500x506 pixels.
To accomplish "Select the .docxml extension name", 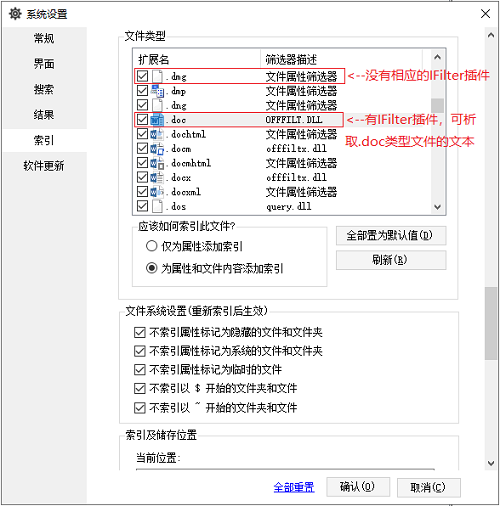I will [x=183, y=192].
